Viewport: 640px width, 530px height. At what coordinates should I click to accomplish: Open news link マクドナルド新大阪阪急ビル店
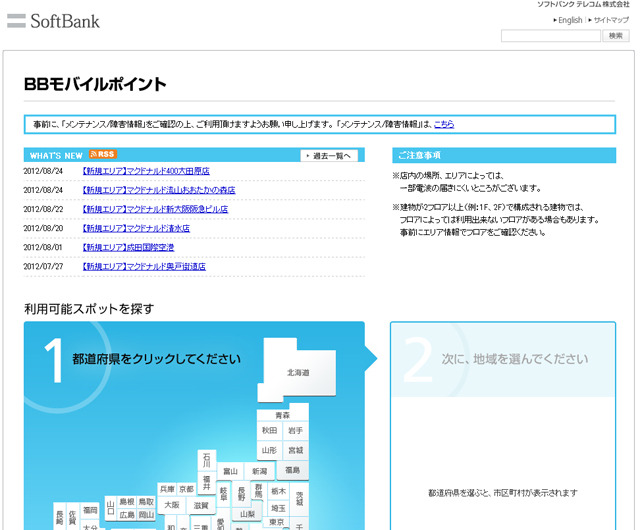click(x=155, y=209)
